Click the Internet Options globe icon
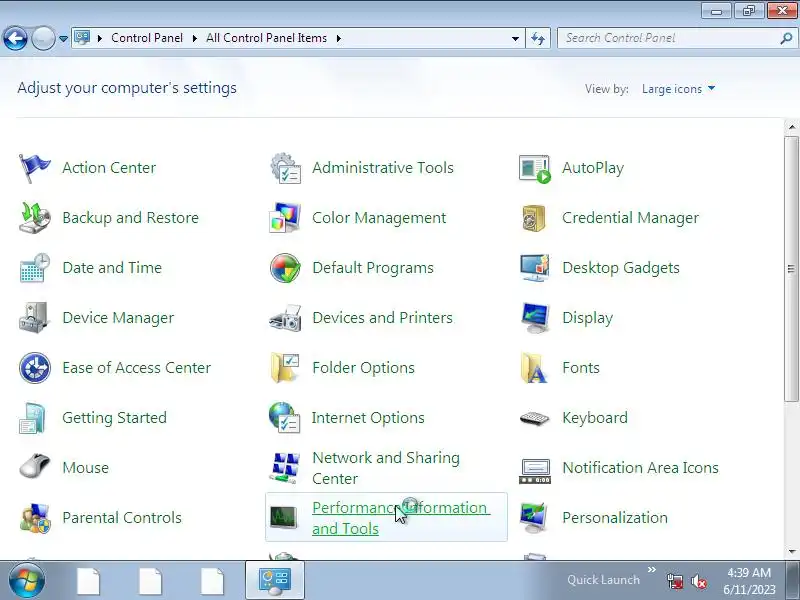The image size is (800, 600). [285, 418]
